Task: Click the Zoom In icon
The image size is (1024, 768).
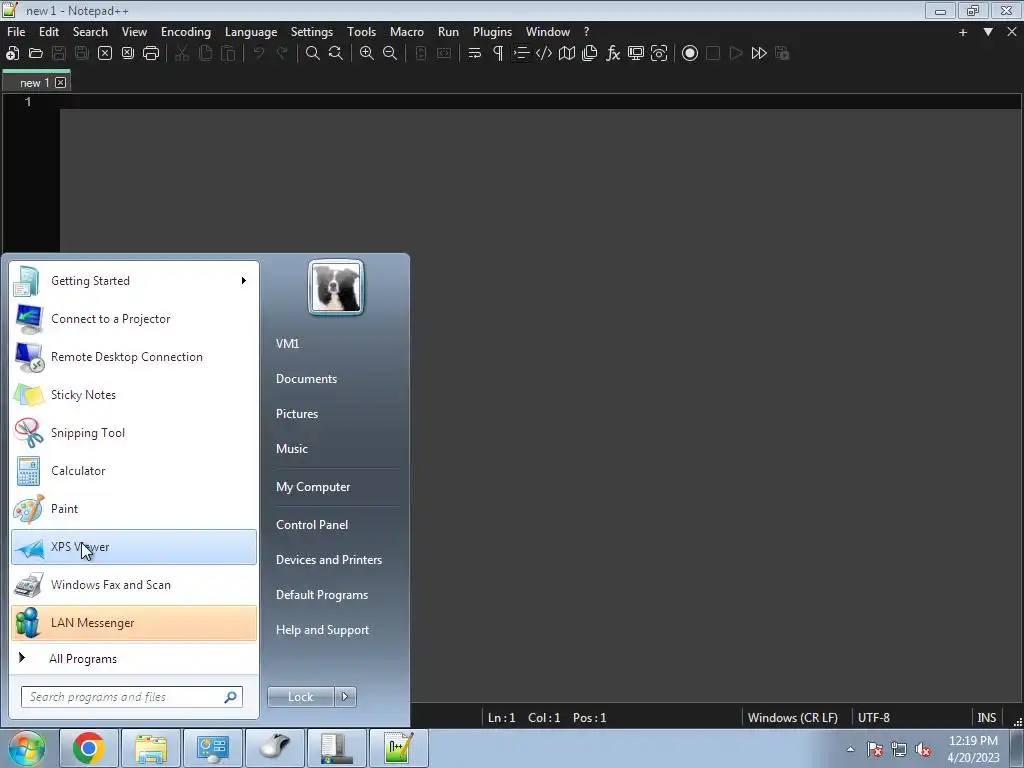Action: click(x=367, y=54)
